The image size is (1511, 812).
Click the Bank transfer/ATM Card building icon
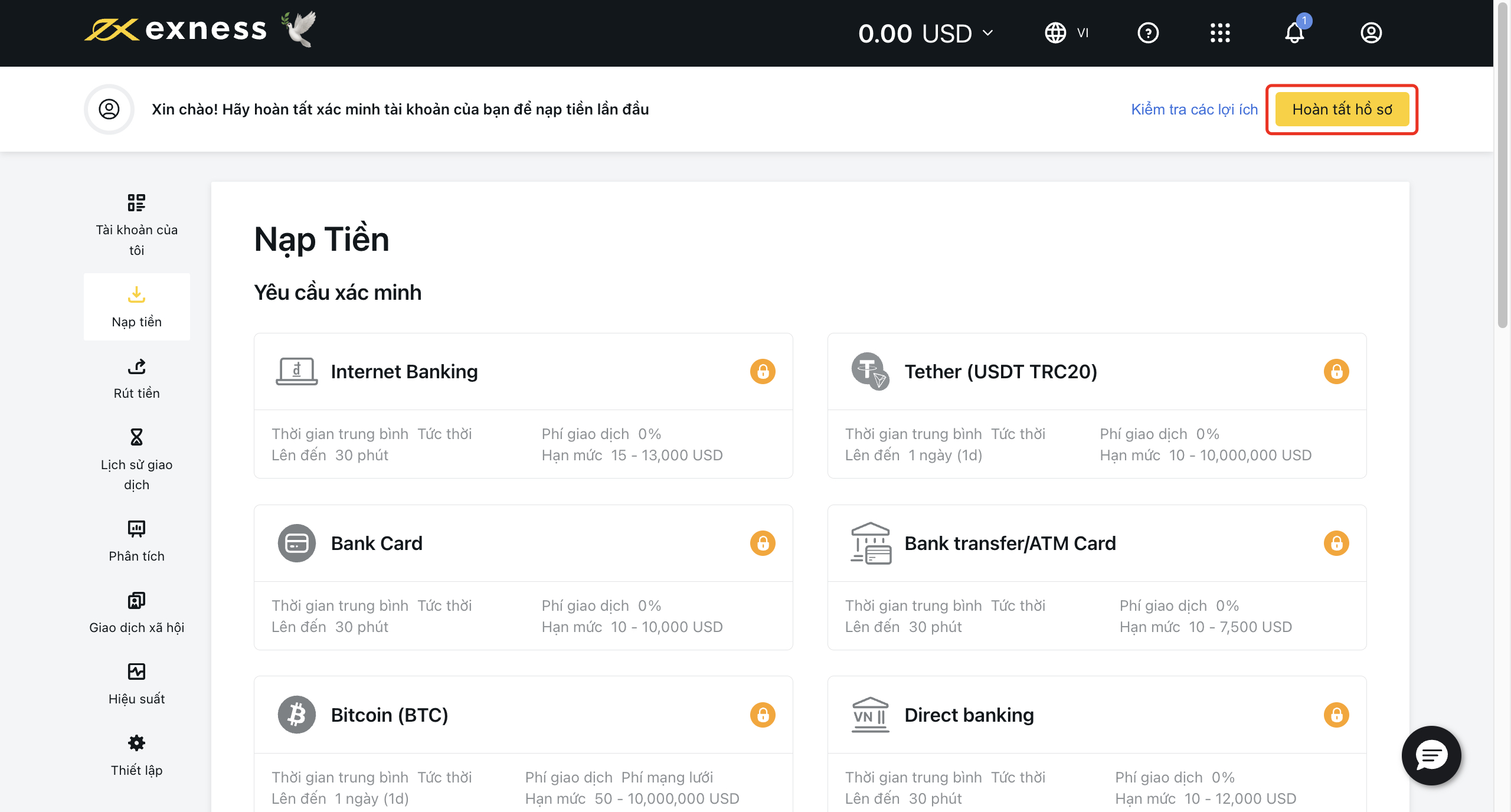click(871, 543)
